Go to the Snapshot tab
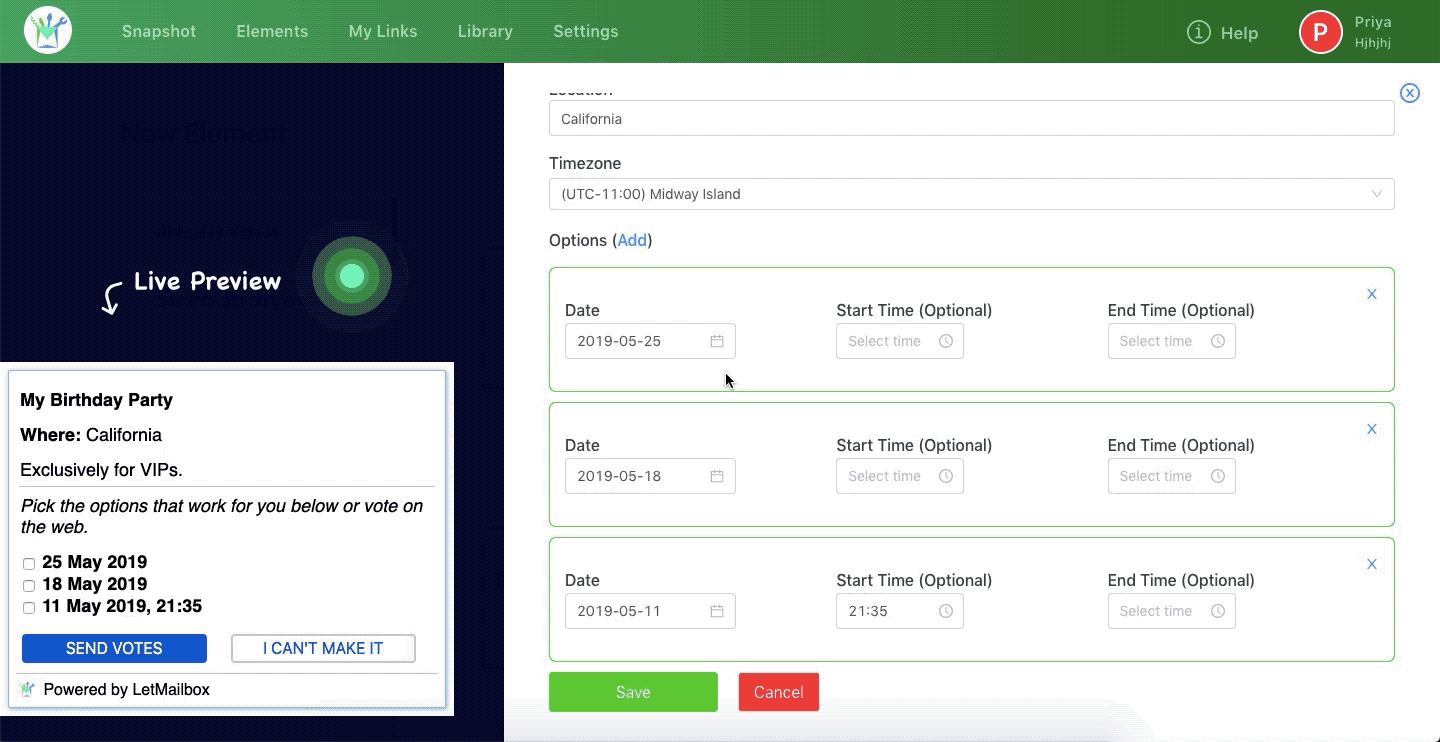Screen dimensions: 1440x742 [159, 31]
